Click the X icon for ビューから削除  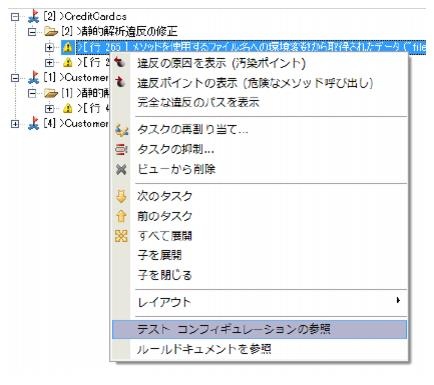[x=121, y=169]
